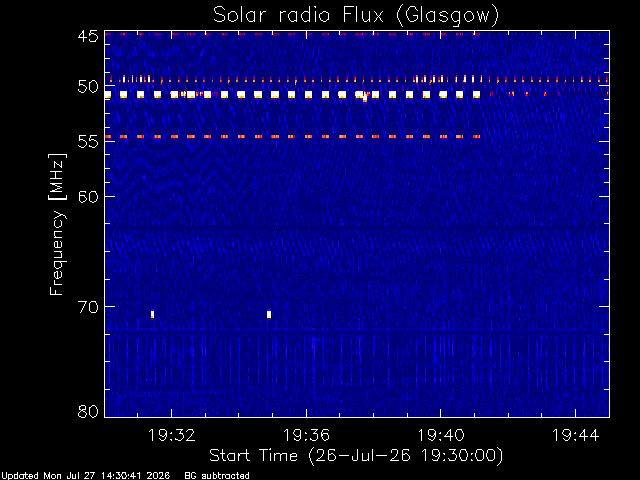Click the bright burst near 19:35 at 70 MHz

pyautogui.click(x=269, y=314)
